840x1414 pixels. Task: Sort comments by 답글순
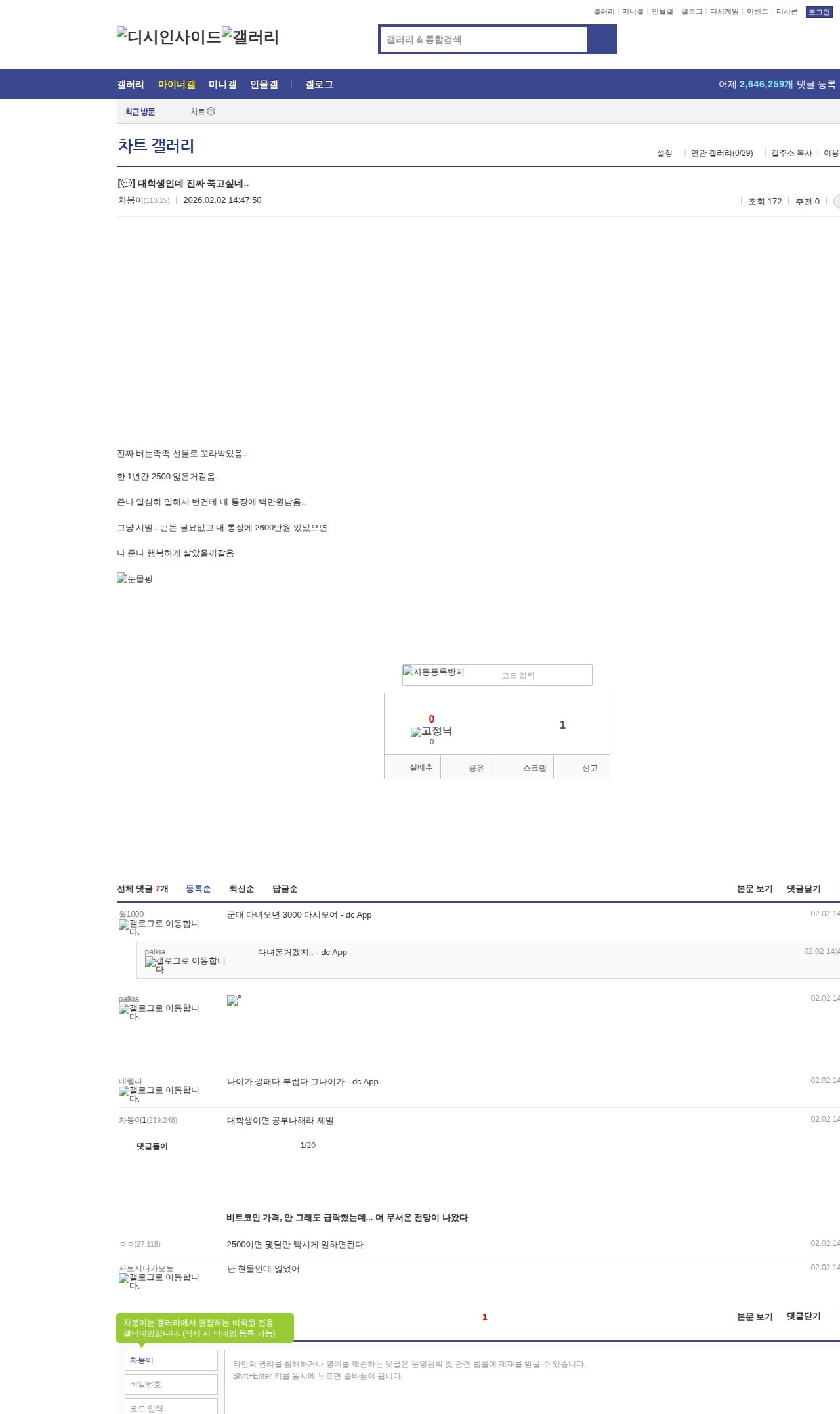285,889
